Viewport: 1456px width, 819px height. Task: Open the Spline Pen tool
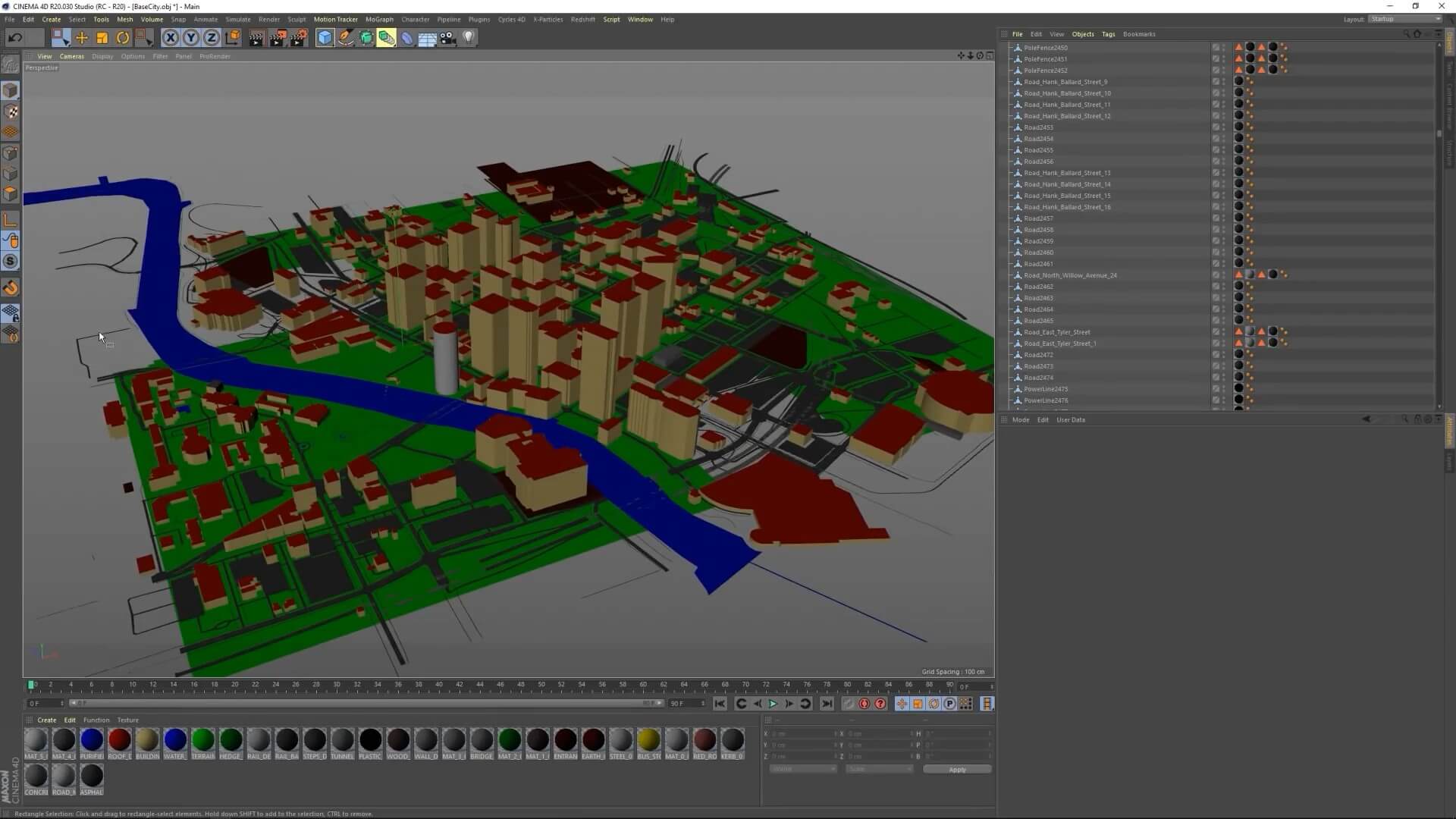click(x=346, y=38)
